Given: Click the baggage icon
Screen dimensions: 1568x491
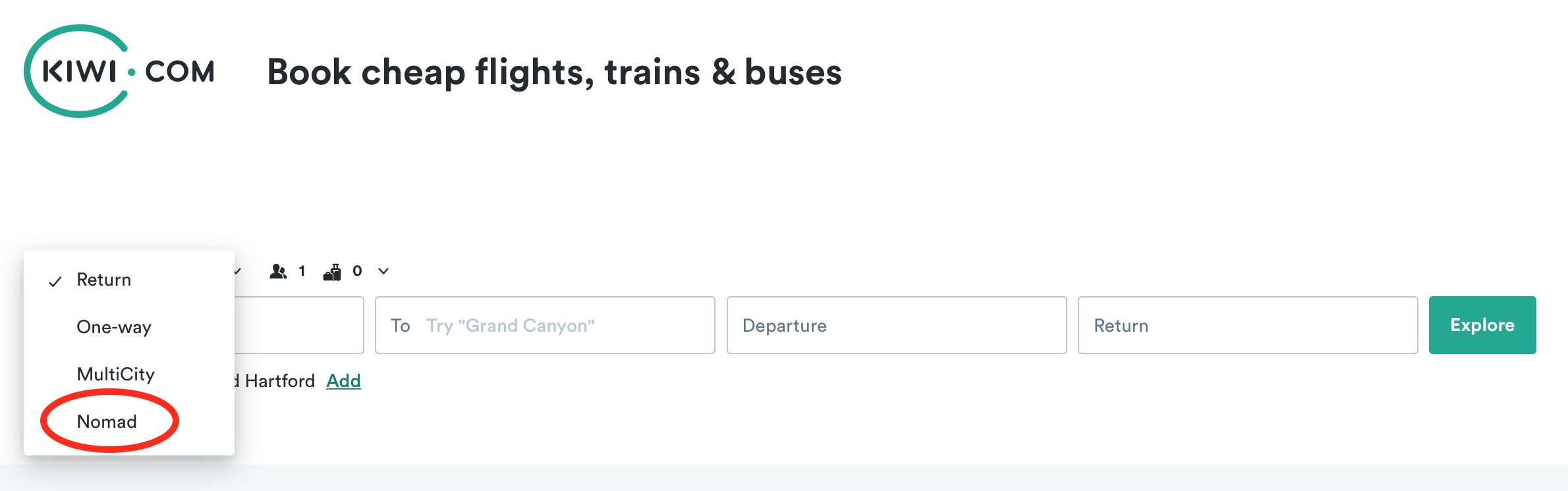Looking at the screenshot, I should (333, 272).
